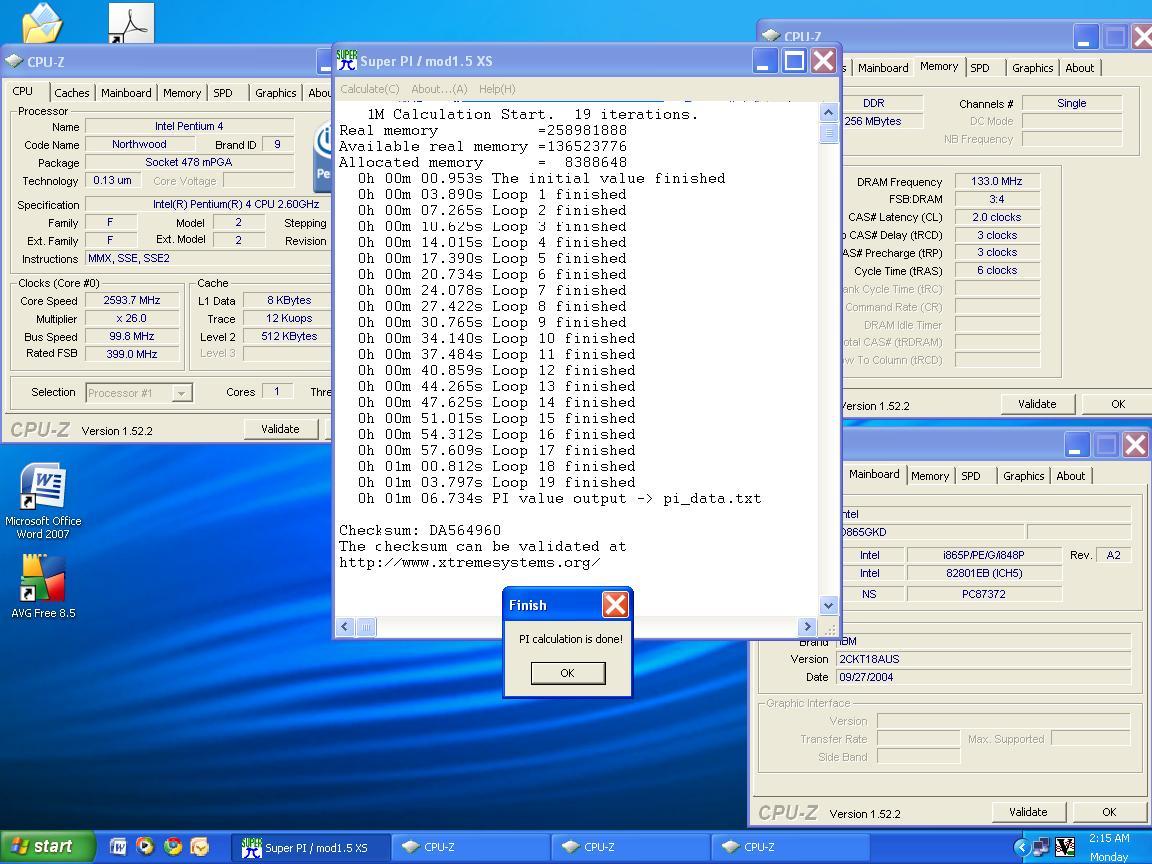Image resolution: width=1152 pixels, height=864 pixels.
Task: Click the BIOS Version field 2CKT18AUS
Action: [x=983, y=659]
